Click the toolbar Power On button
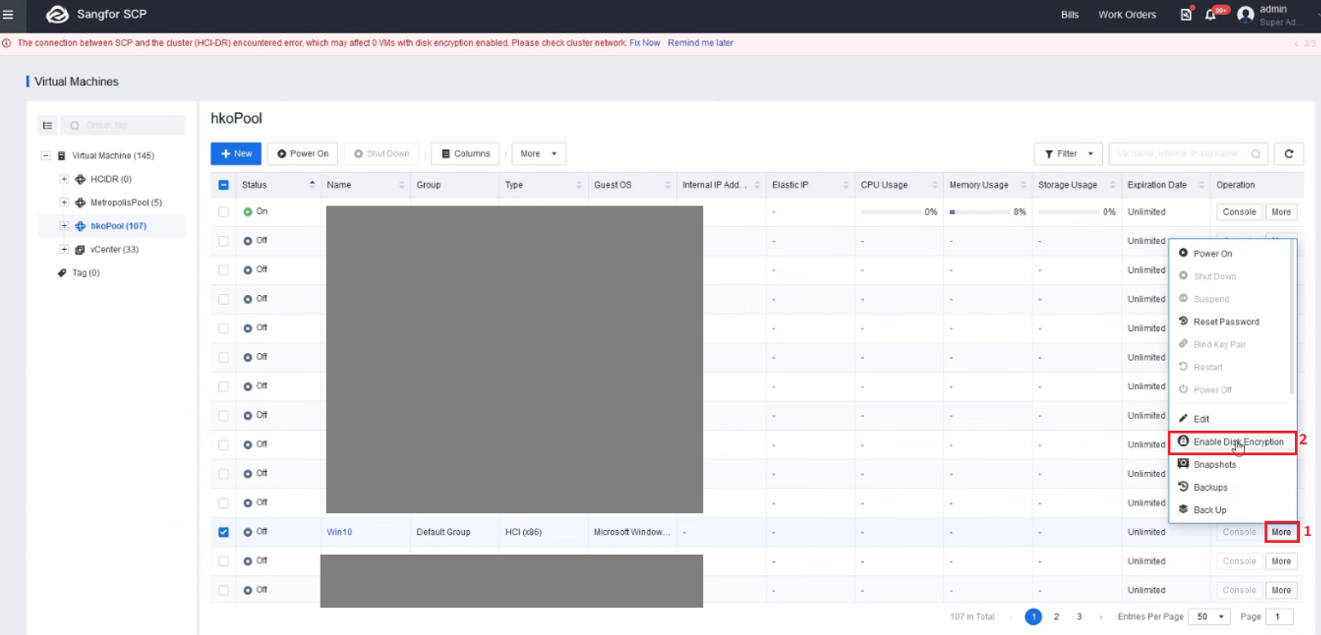The image size is (1321, 635). [303, 154]
